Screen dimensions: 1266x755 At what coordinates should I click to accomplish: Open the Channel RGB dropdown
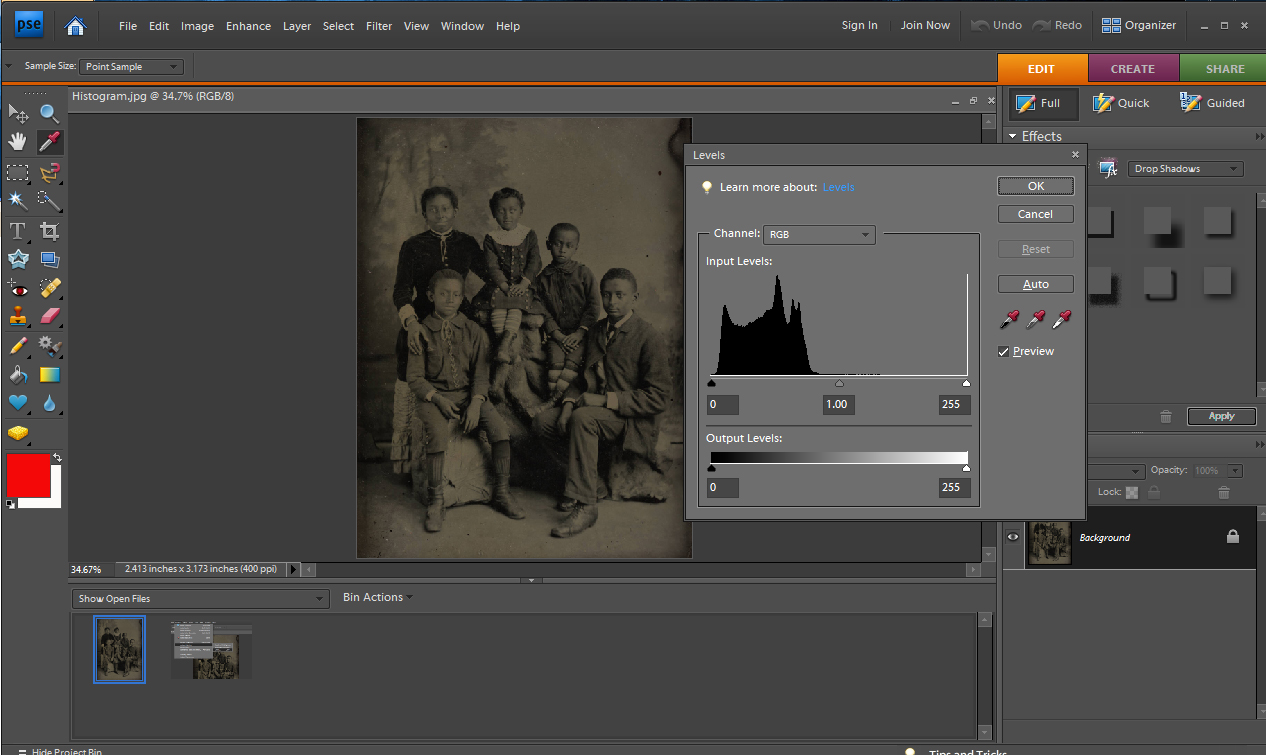click(819, 235)
